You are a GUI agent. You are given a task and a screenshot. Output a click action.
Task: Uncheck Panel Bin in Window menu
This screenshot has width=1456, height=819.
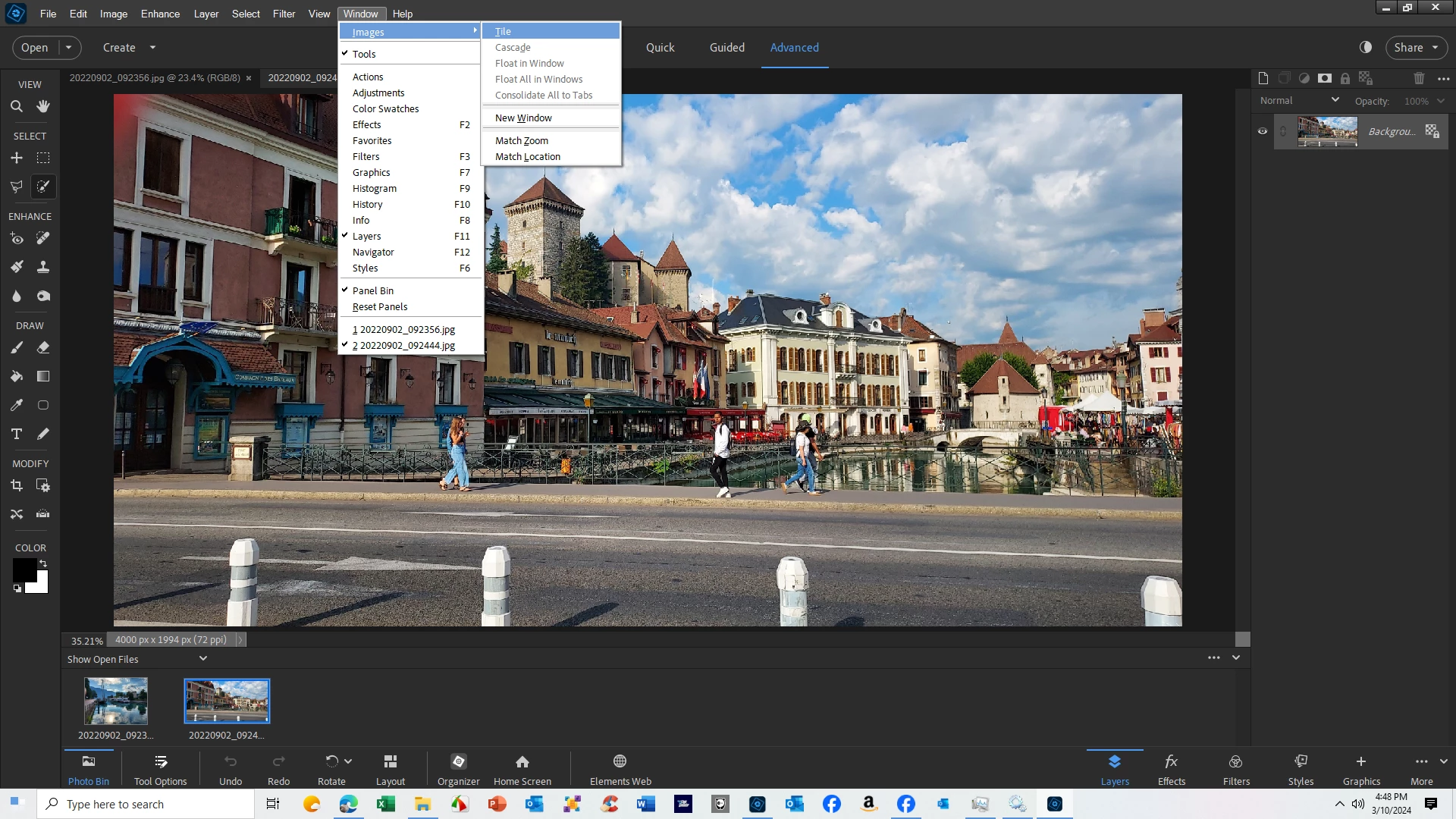tap(372, 290)
